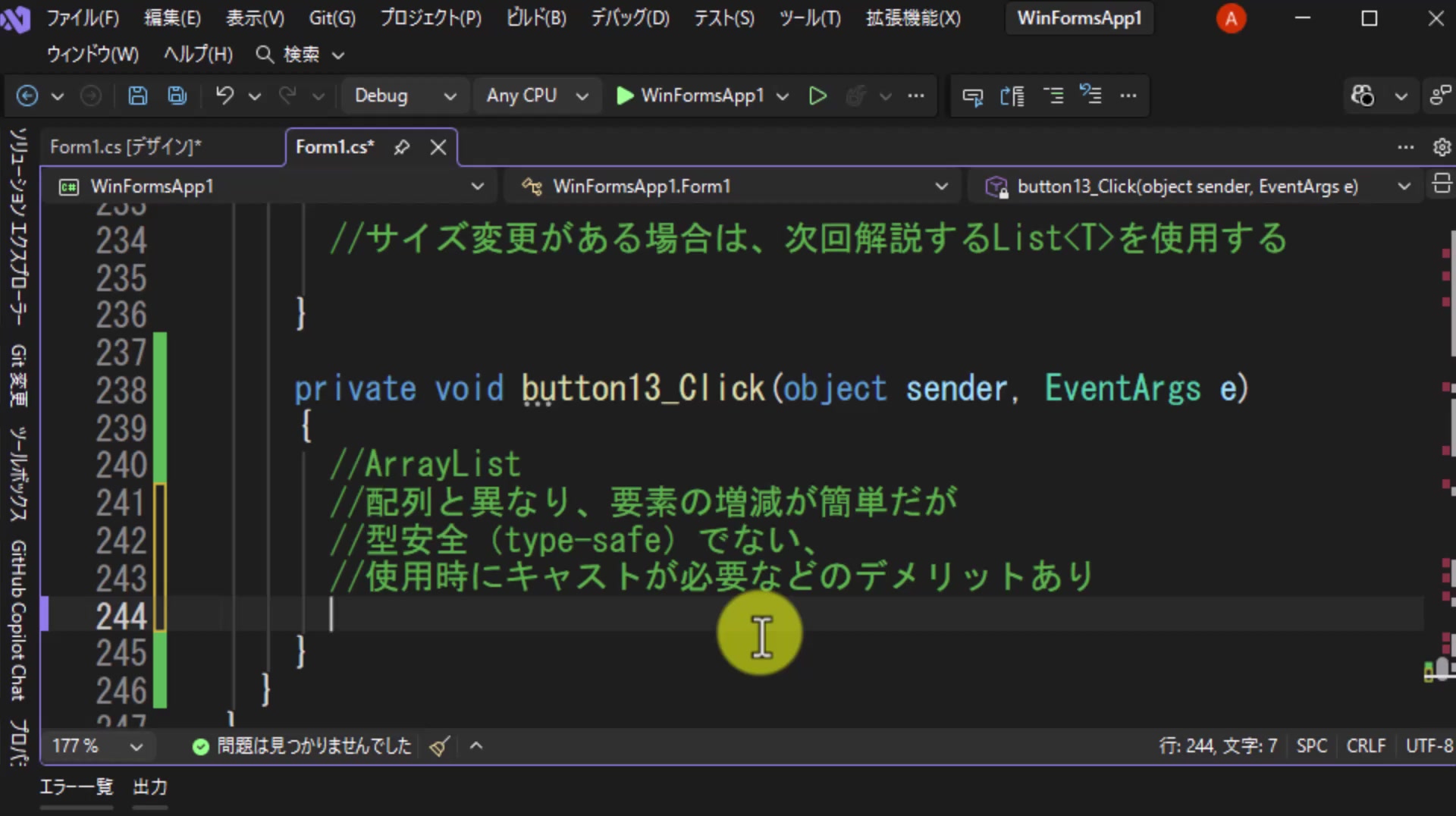
Task: Click the SPC indentation indicator
Action: [1311, 746]
